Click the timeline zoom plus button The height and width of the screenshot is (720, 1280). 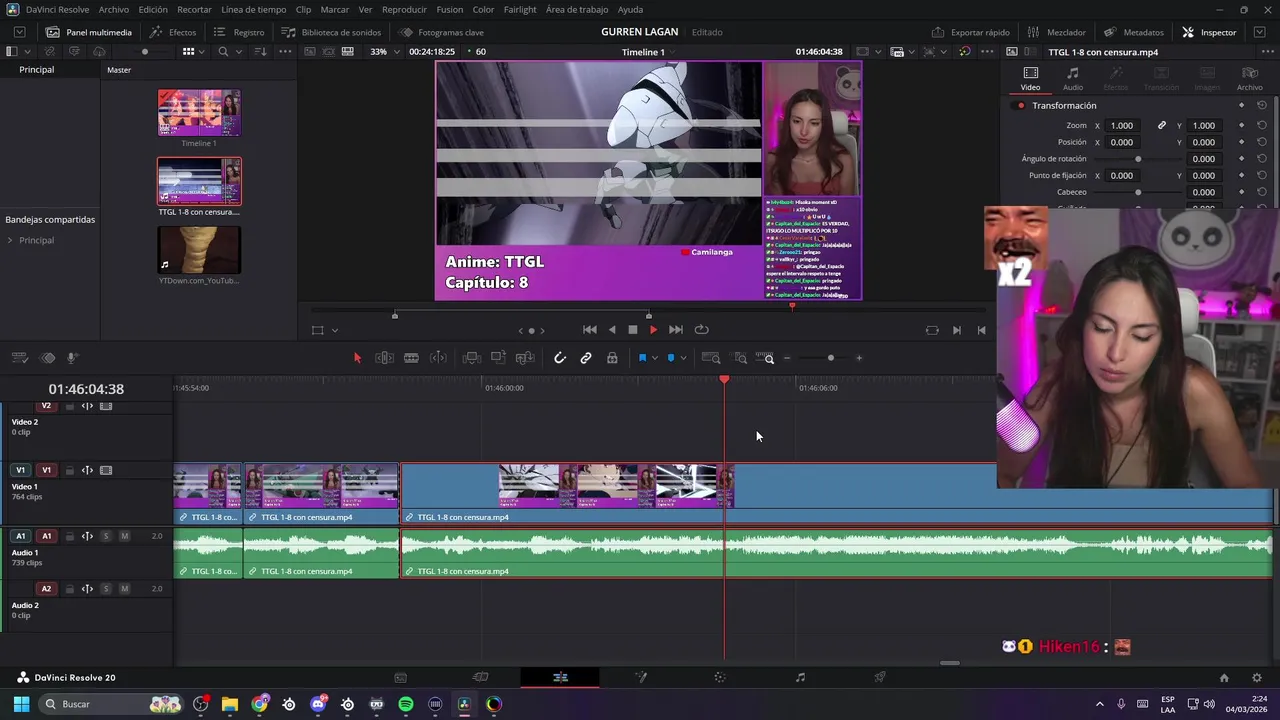[x=859, y=358]
